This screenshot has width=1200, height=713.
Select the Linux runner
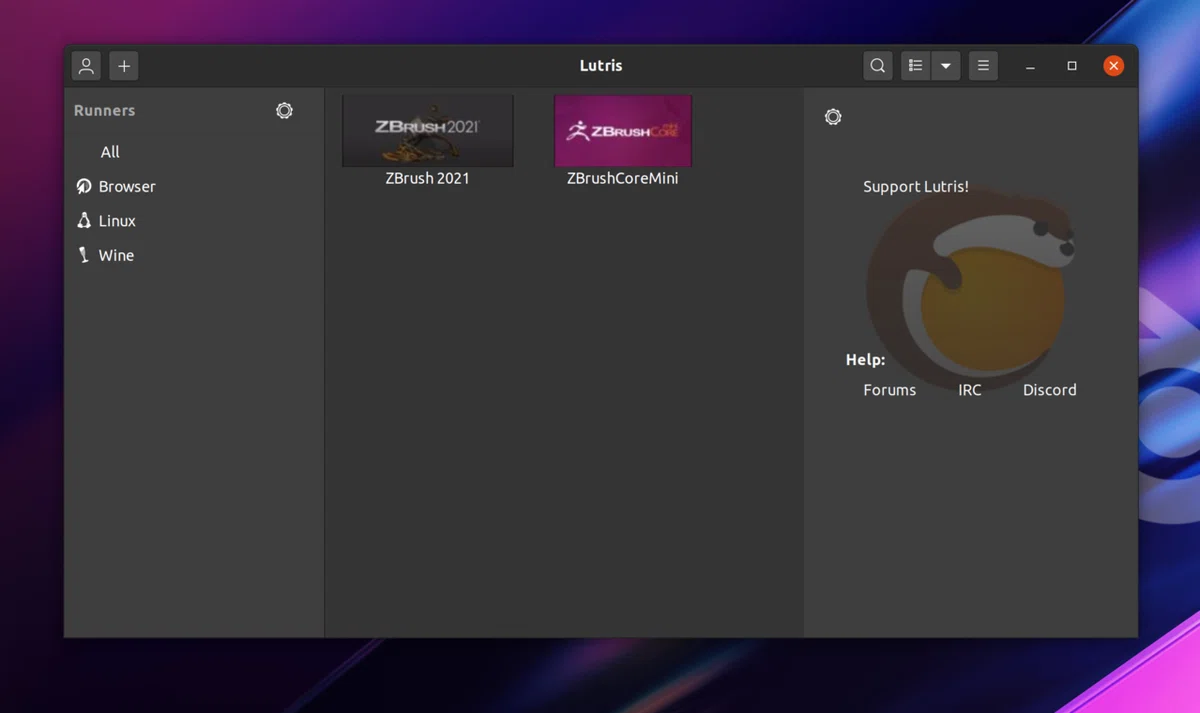pyautogui.click(x=117, y=221)
